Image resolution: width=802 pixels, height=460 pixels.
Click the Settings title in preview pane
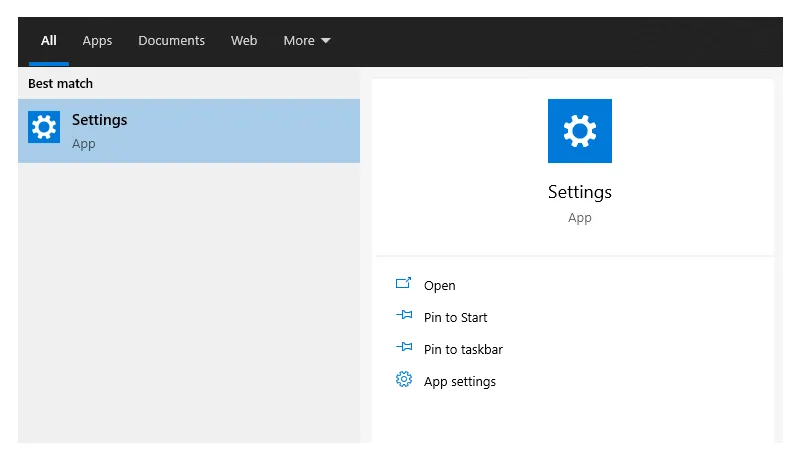pos(580,192)
